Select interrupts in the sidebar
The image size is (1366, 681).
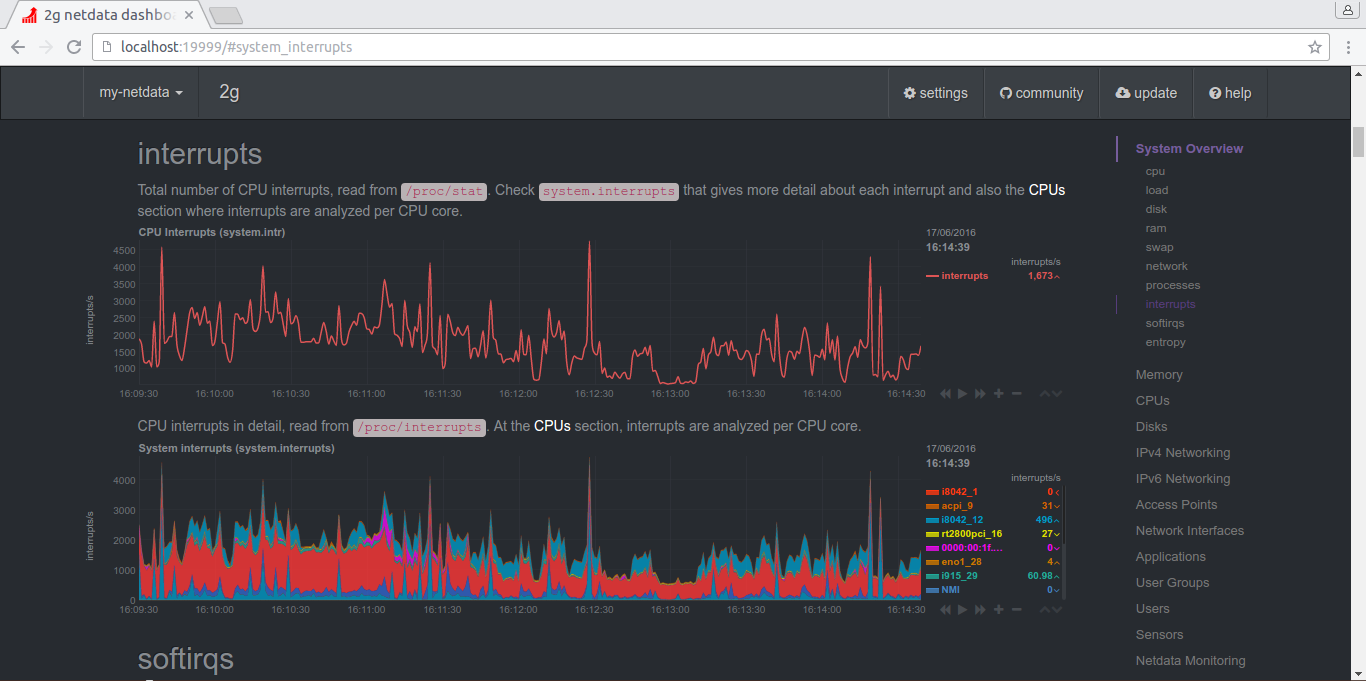[x=1171, y=304]
